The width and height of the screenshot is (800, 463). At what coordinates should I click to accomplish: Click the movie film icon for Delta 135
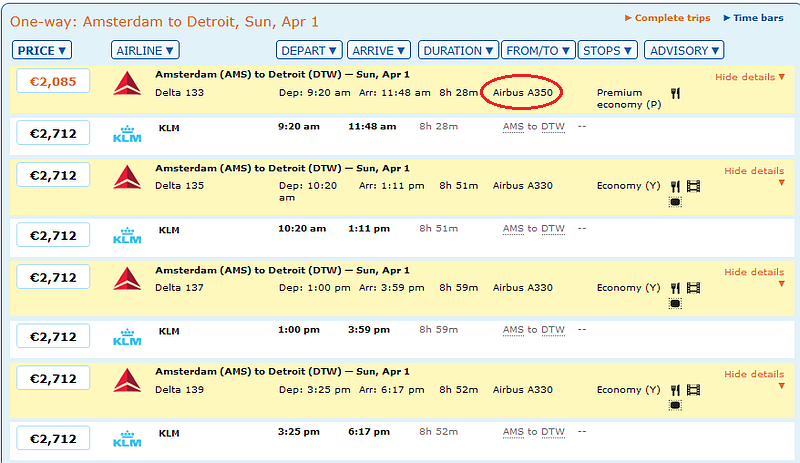[x=693, y=186]
